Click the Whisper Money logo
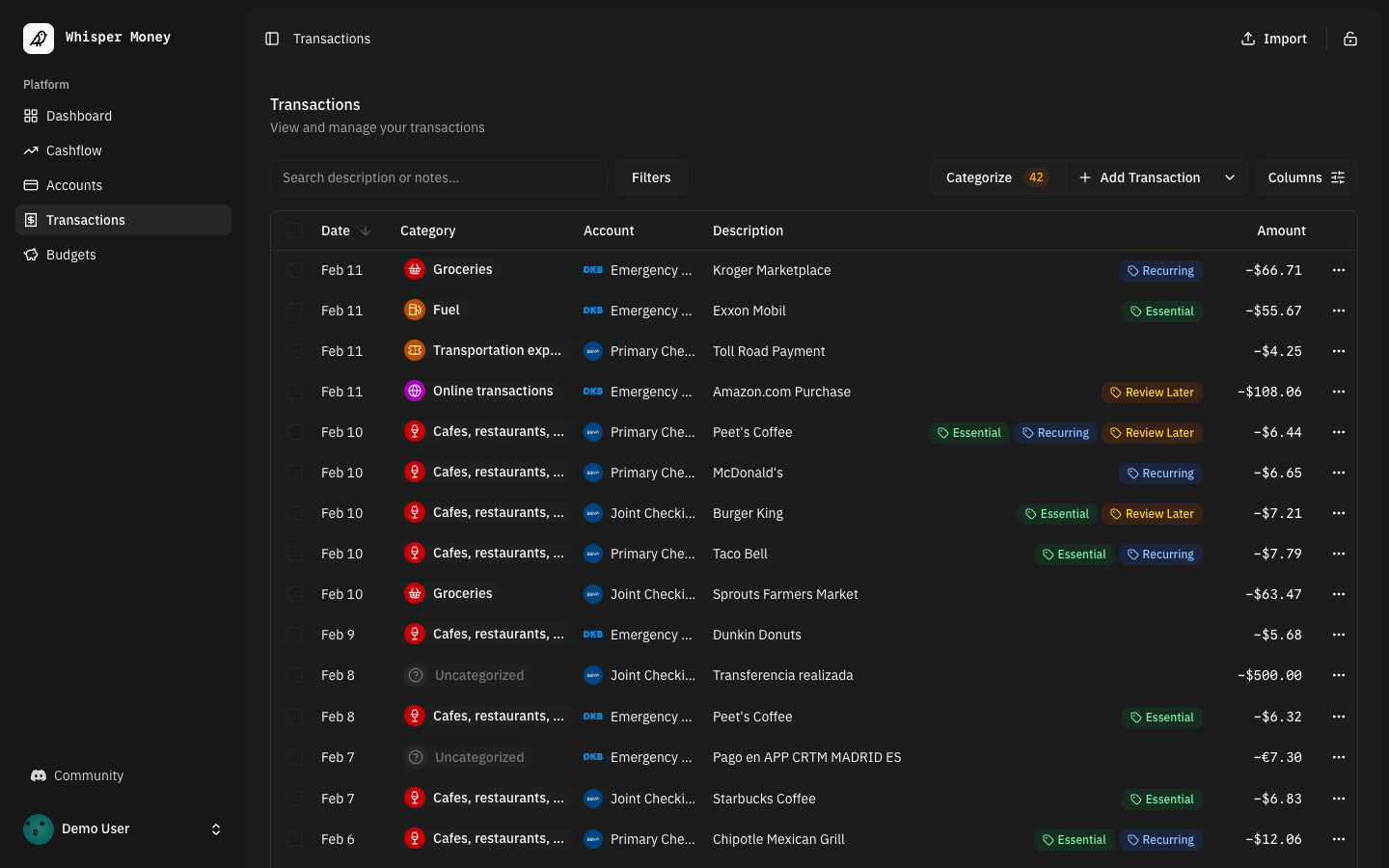The width and height of the screenshot is (1389, 868). click(x=38, y=38)
